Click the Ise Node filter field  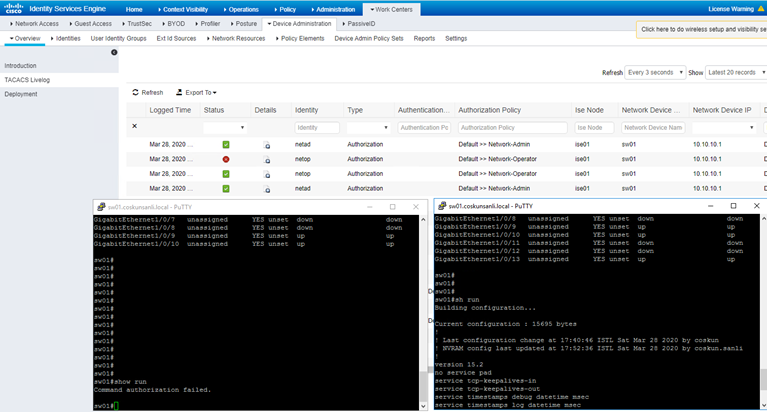click(x=594, y=128)
